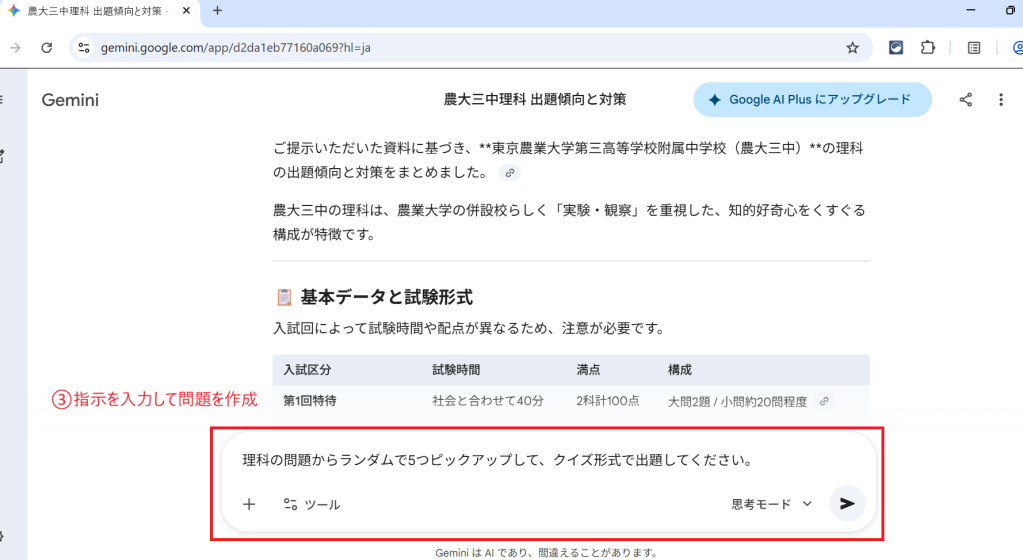Bookmark this page with the star icon
Viewport: 1023px width, 560px height.
[852, 47]
